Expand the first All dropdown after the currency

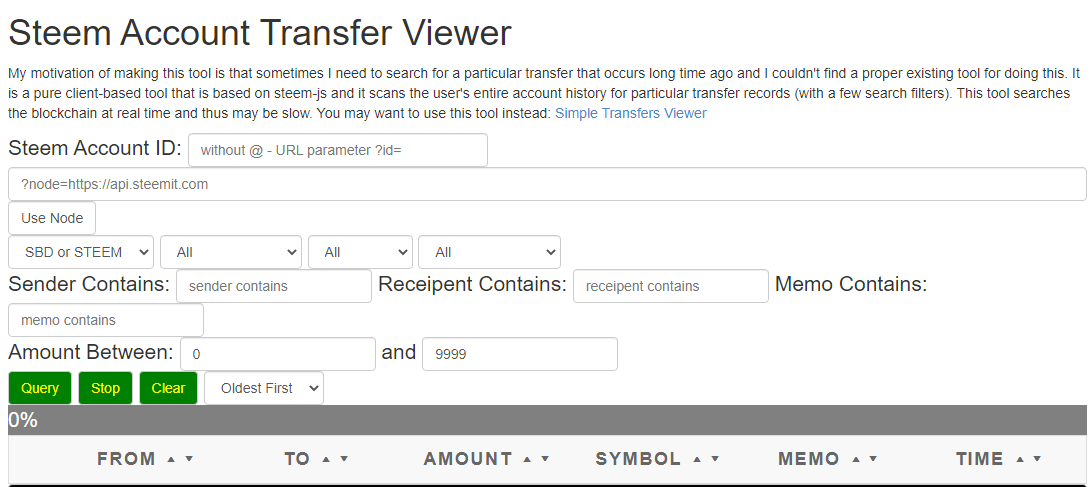coord(231,252)
